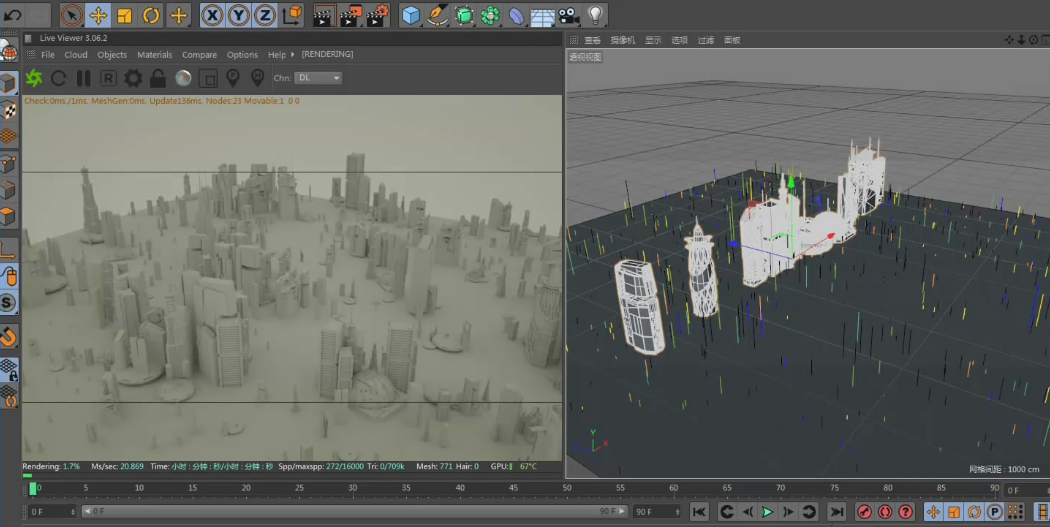1050x527 pixels.
Task: Pause rendering in the Live Viewer
Action: 83,78
